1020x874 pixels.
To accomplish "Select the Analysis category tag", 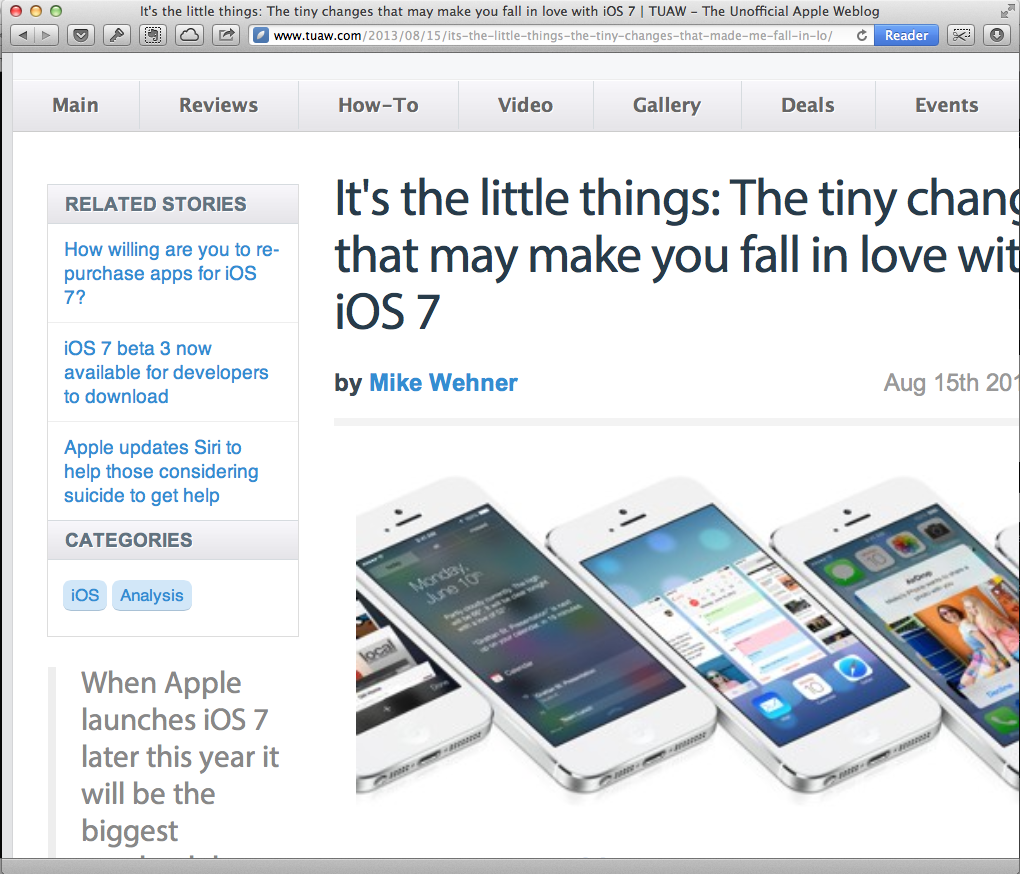I will (152, 596).
